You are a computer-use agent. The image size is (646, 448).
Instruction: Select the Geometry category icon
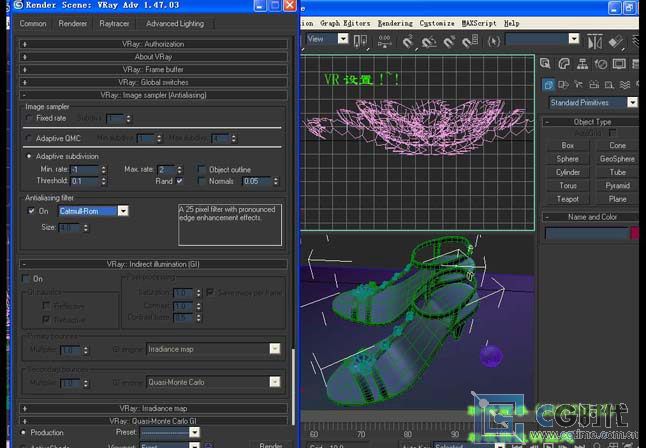(548, 85)
